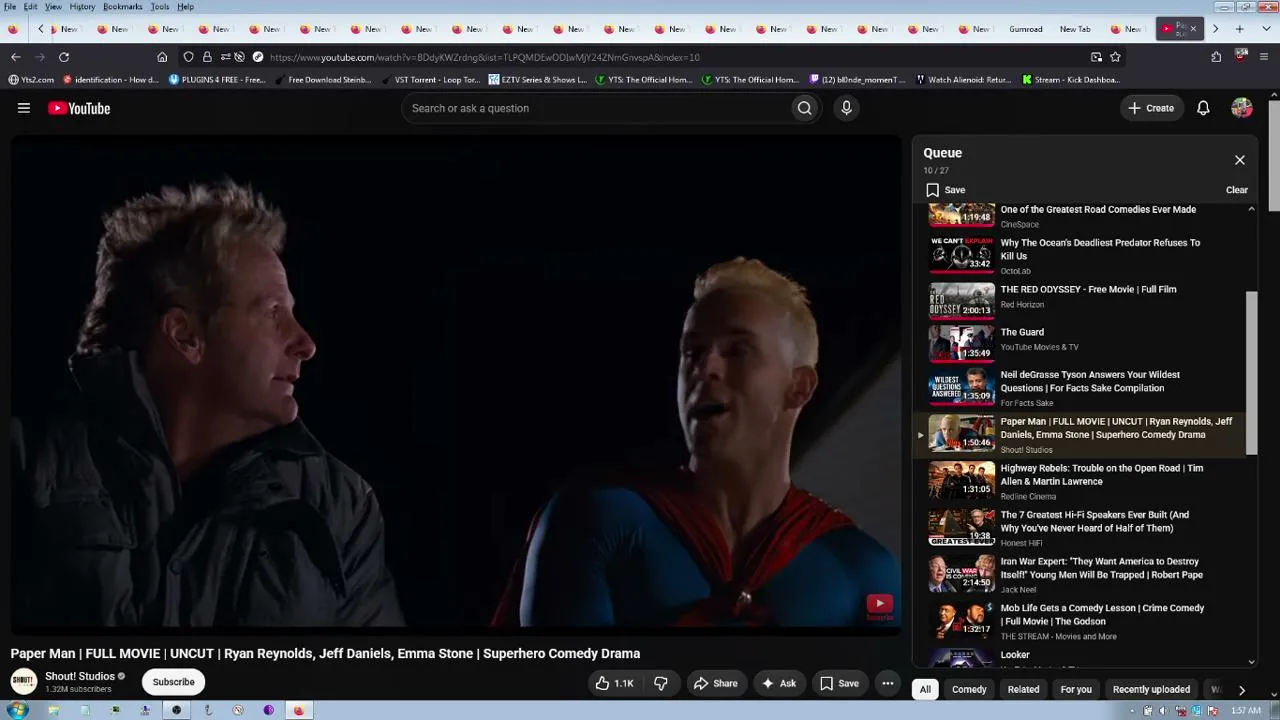Go back to the previous page
The width and height of the screenshot is (1280, 720).
(x=16, y=57)
